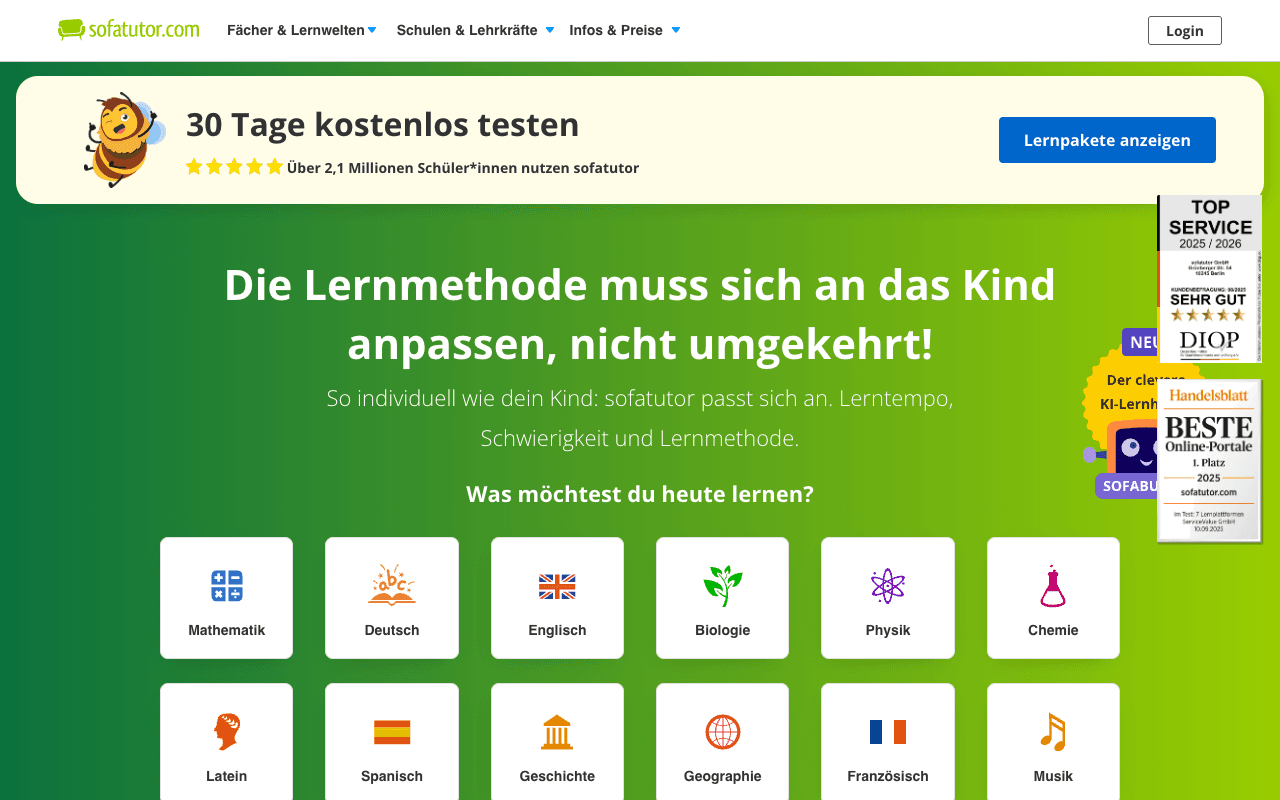Image resolution: width=1280 pixels, height=800 pixels.
Task: Choose the Geographie globe icon
Action: point(723,732)
